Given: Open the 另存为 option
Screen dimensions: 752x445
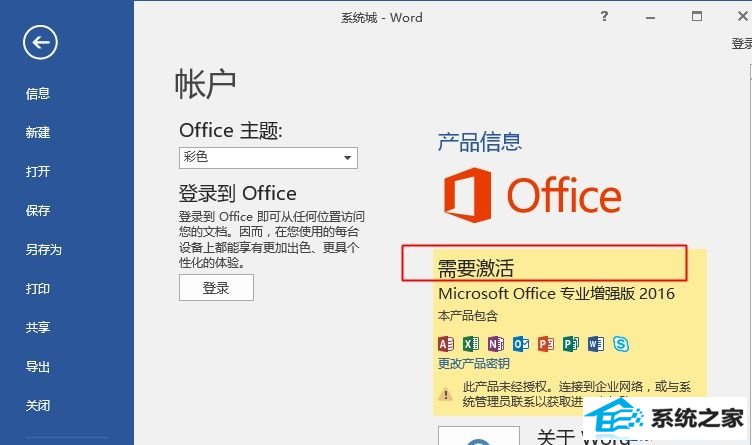Looking at the screenshot, I should coord(44,249).
